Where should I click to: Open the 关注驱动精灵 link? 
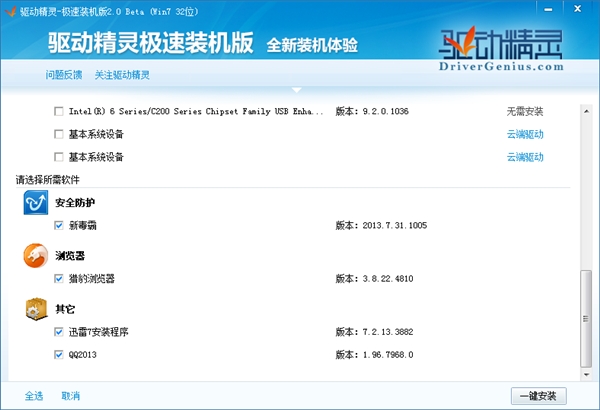(x=122, y=75)
